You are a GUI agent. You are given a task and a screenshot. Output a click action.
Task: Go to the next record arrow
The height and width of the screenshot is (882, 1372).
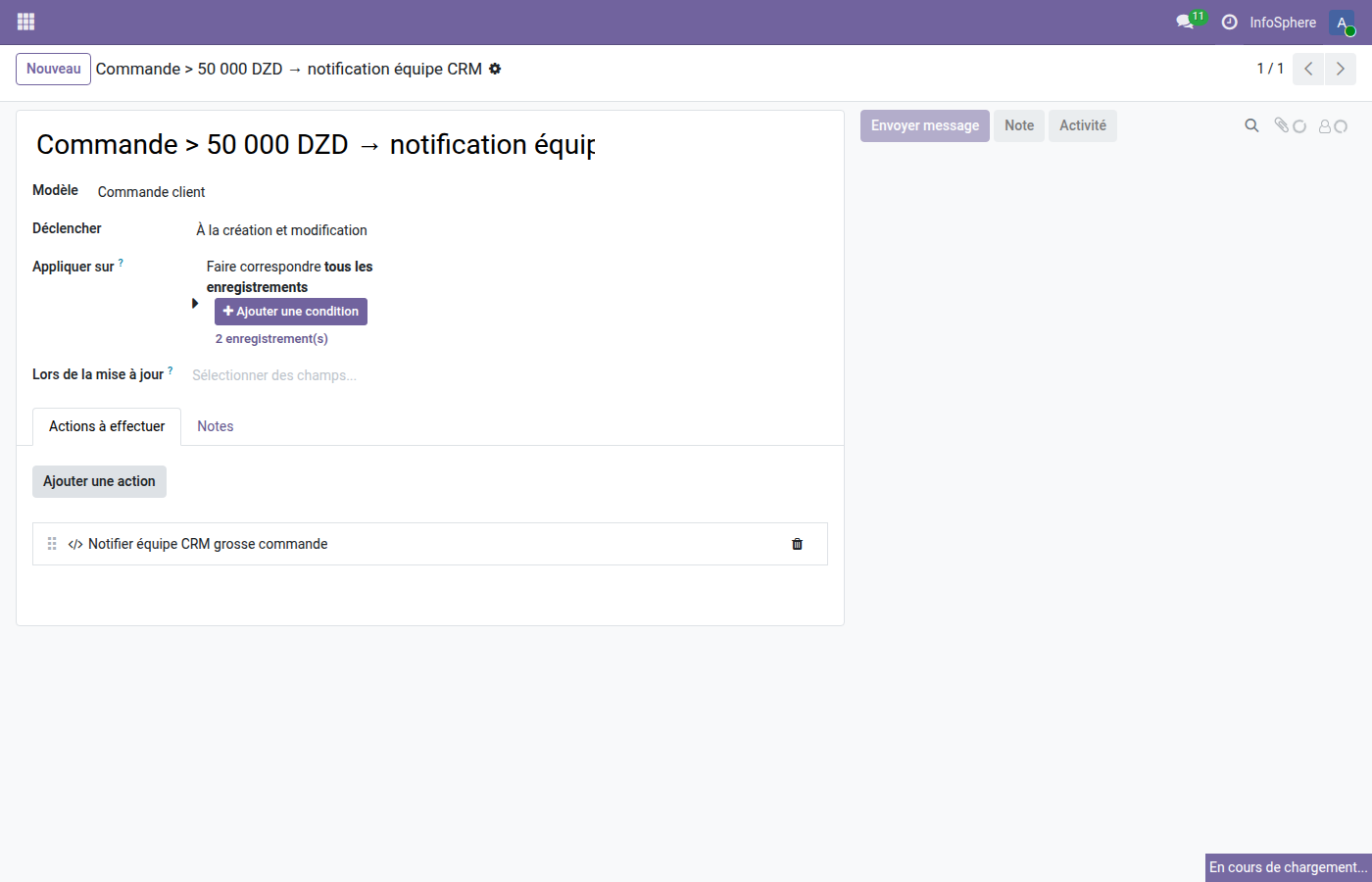pyautogui.click(x=1341, y=69)
